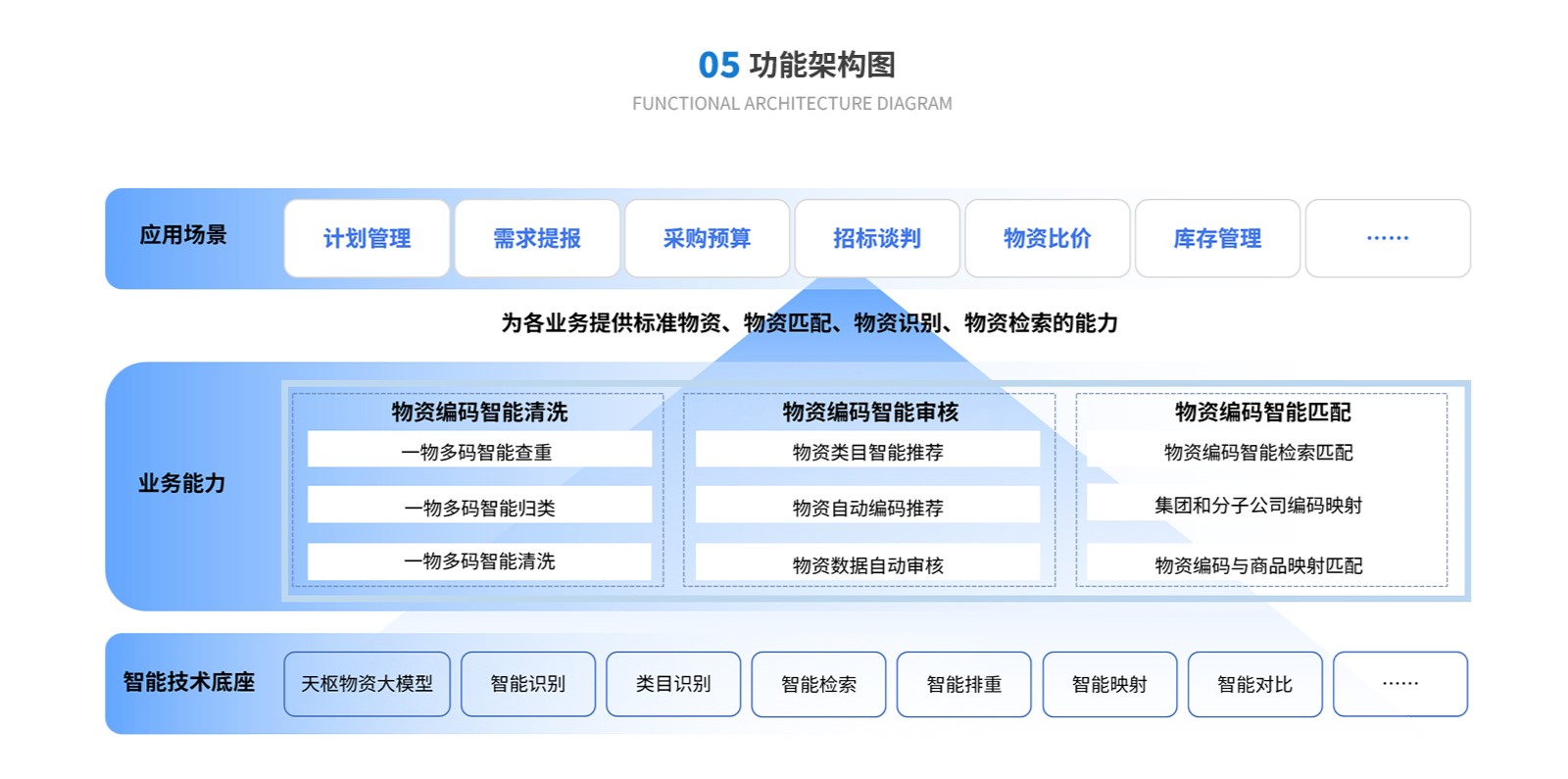Select the 一物多码智能查重 item
Viewport: 1568px width, 779px height.
478,452
